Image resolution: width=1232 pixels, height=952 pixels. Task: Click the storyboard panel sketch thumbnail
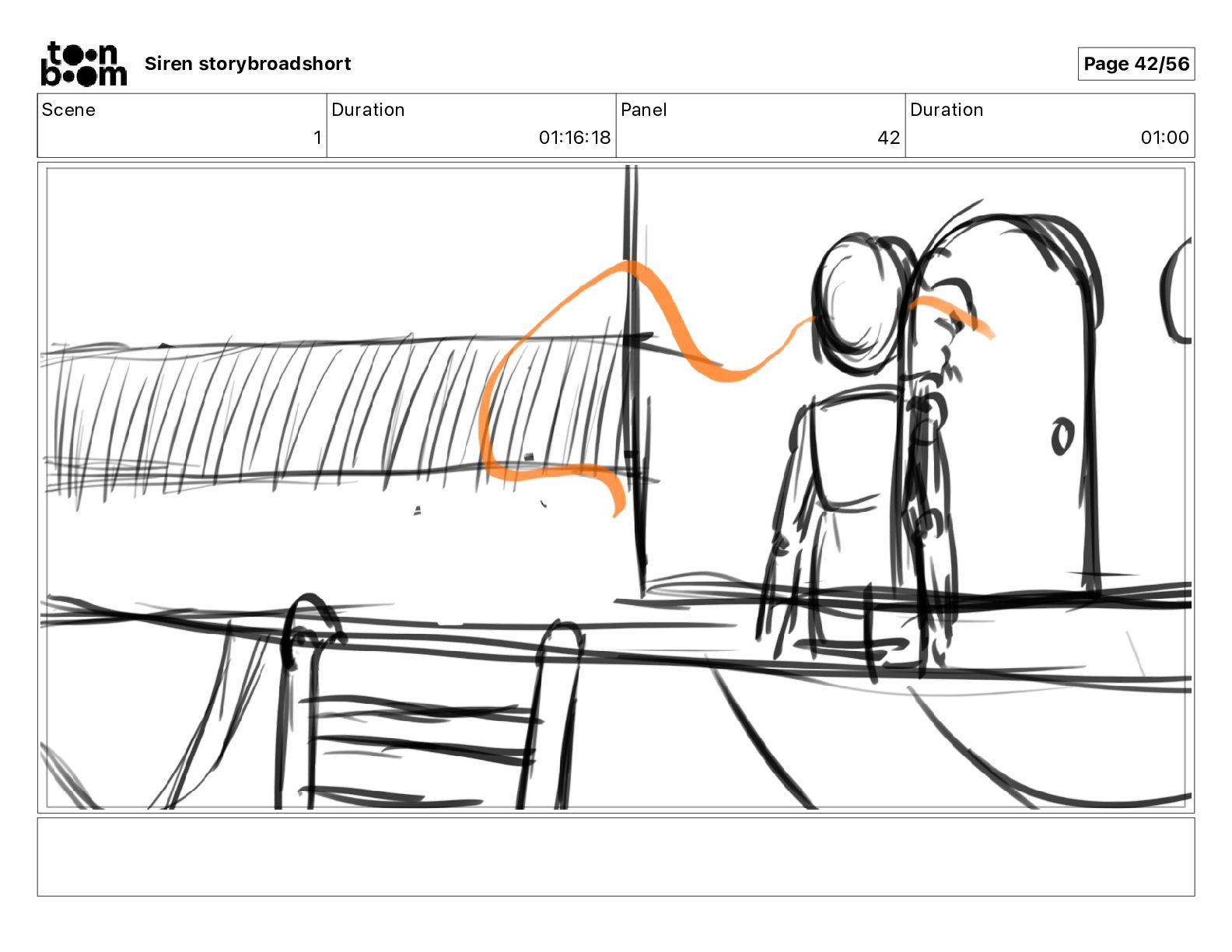616,488
